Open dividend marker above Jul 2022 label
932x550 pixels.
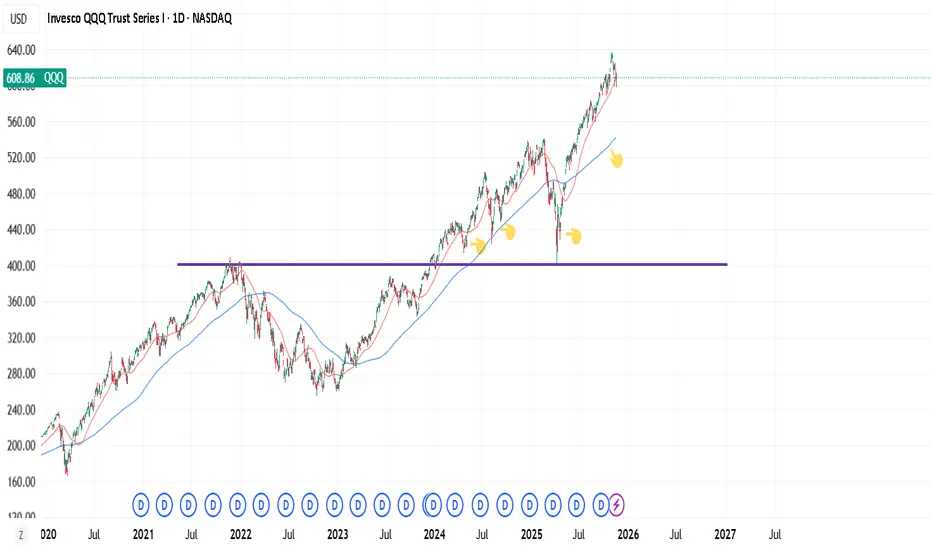click(286, 505)
